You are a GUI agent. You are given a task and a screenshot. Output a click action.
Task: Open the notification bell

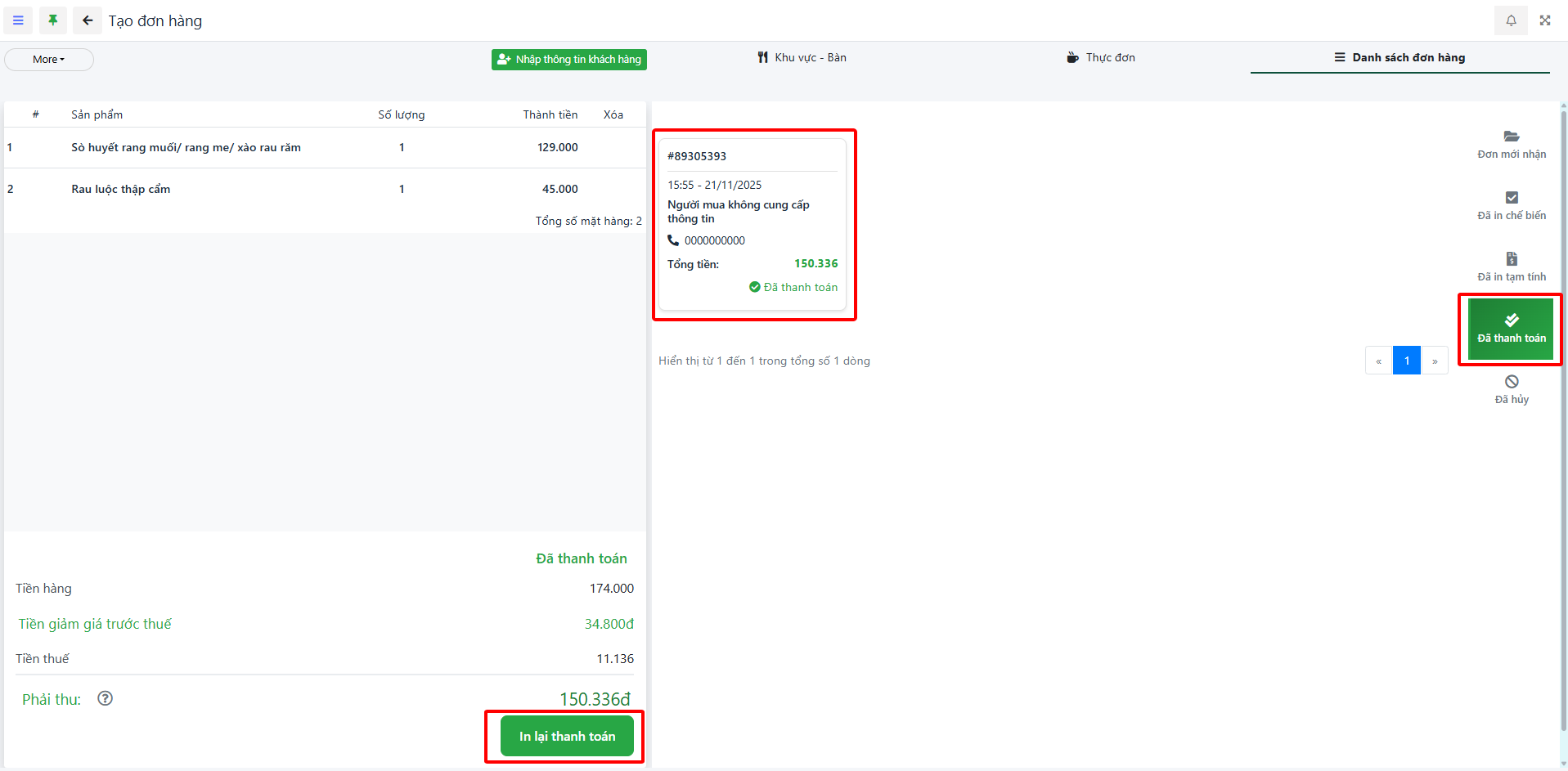pyautogui.click(x=1511, y=20)
